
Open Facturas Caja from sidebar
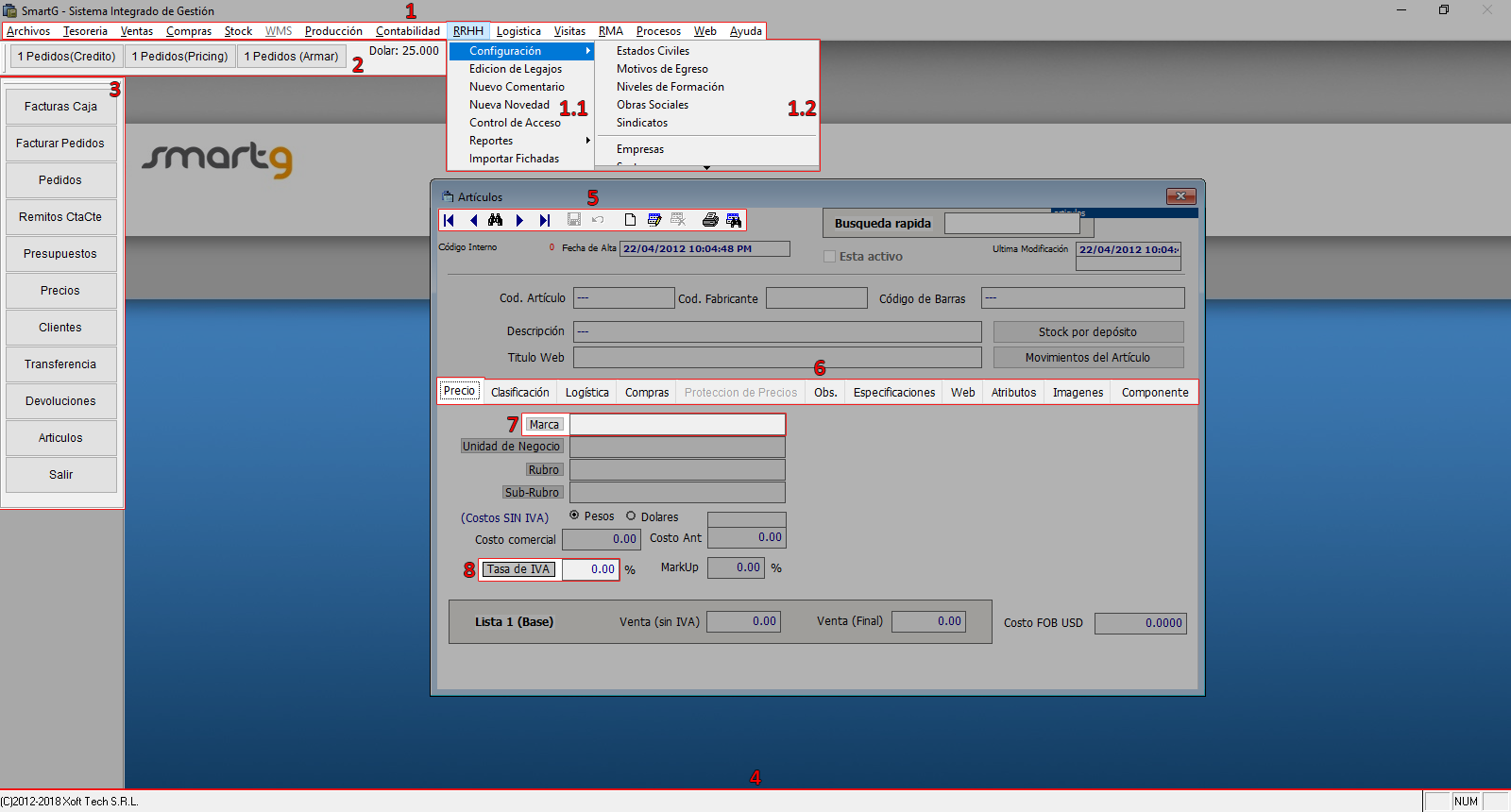[61, 107]
